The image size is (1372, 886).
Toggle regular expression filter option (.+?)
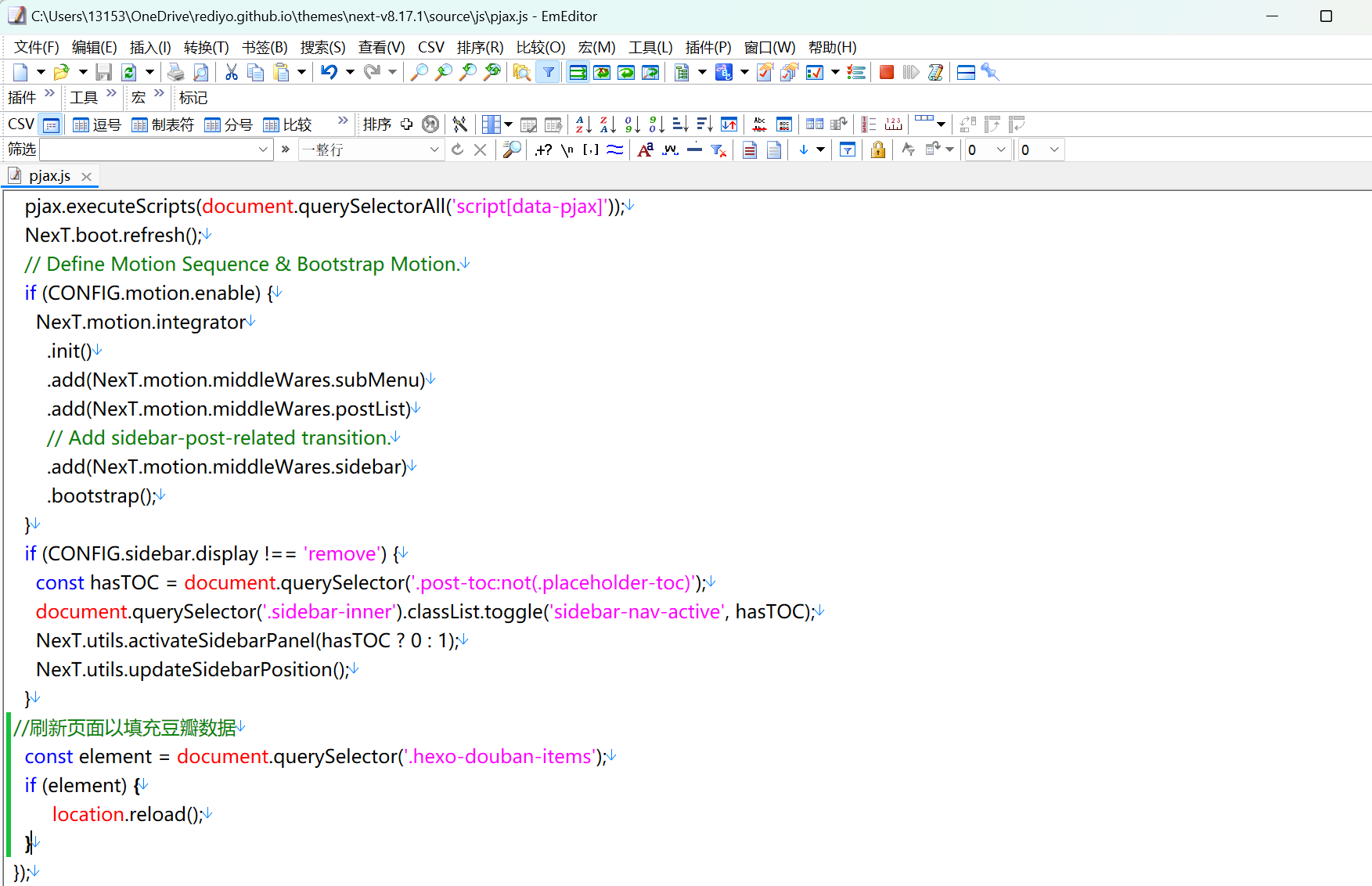tap(543, 149)
